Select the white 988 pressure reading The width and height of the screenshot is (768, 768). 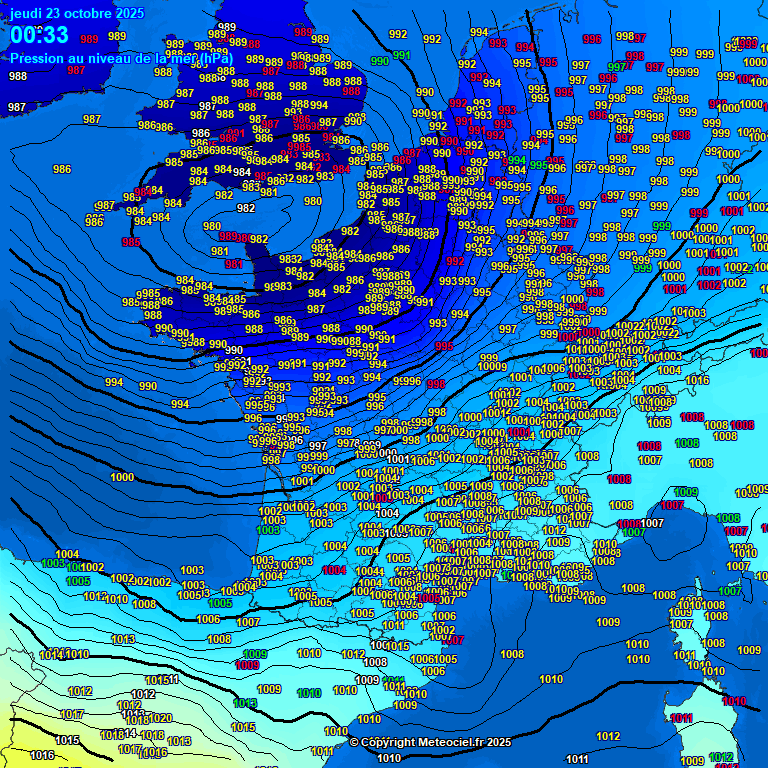pos(18,76)
